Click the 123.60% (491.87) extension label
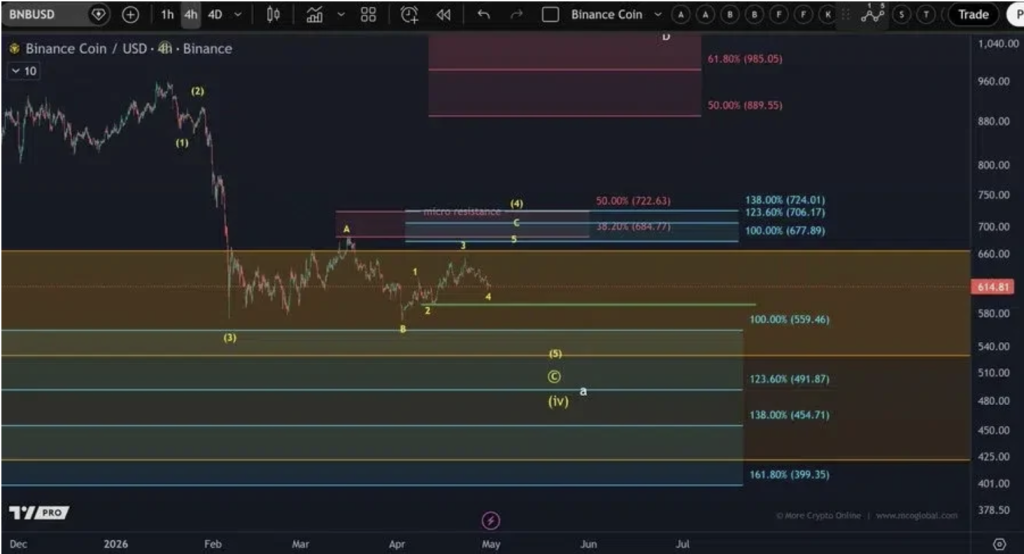This screenshot has height=554, width=1024. [790, 379]
